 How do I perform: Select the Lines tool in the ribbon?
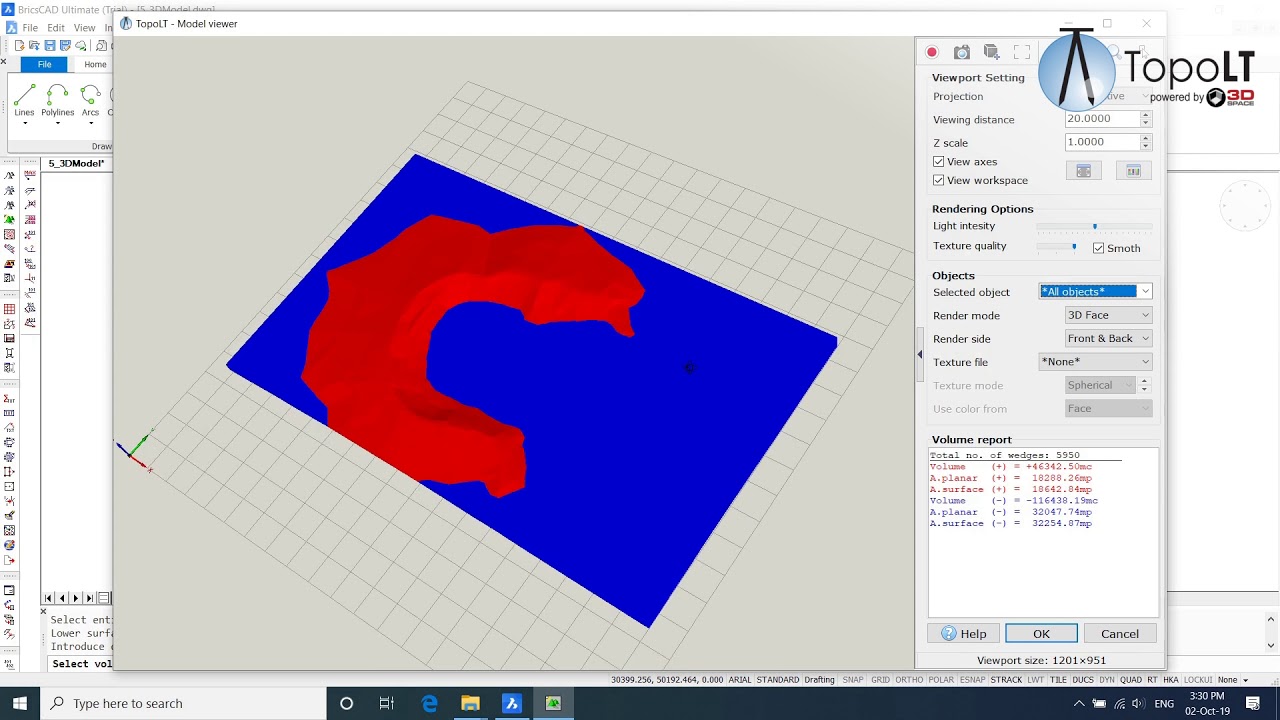pos(24,100)
